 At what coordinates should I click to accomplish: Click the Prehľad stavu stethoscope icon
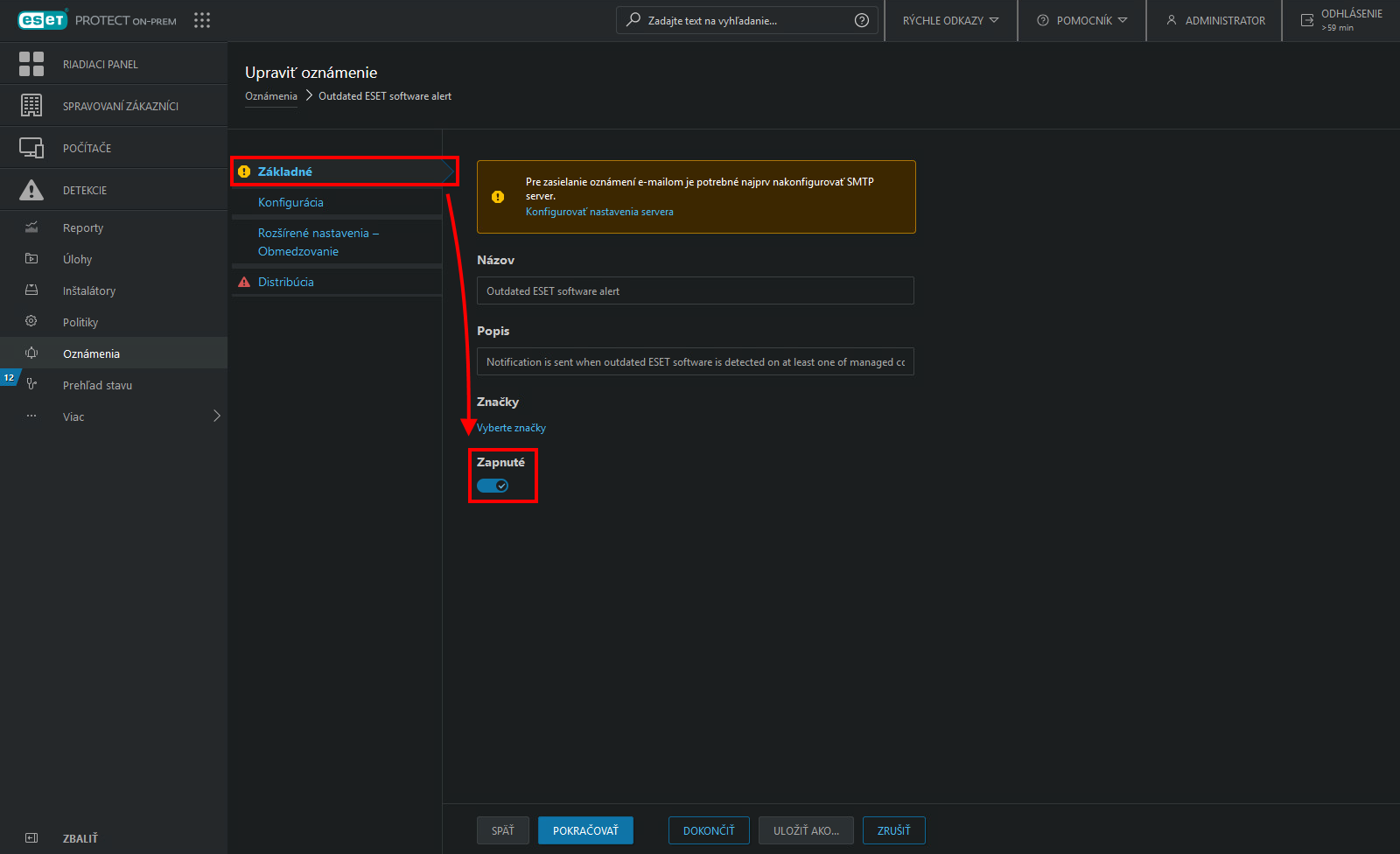pos(31,385)
